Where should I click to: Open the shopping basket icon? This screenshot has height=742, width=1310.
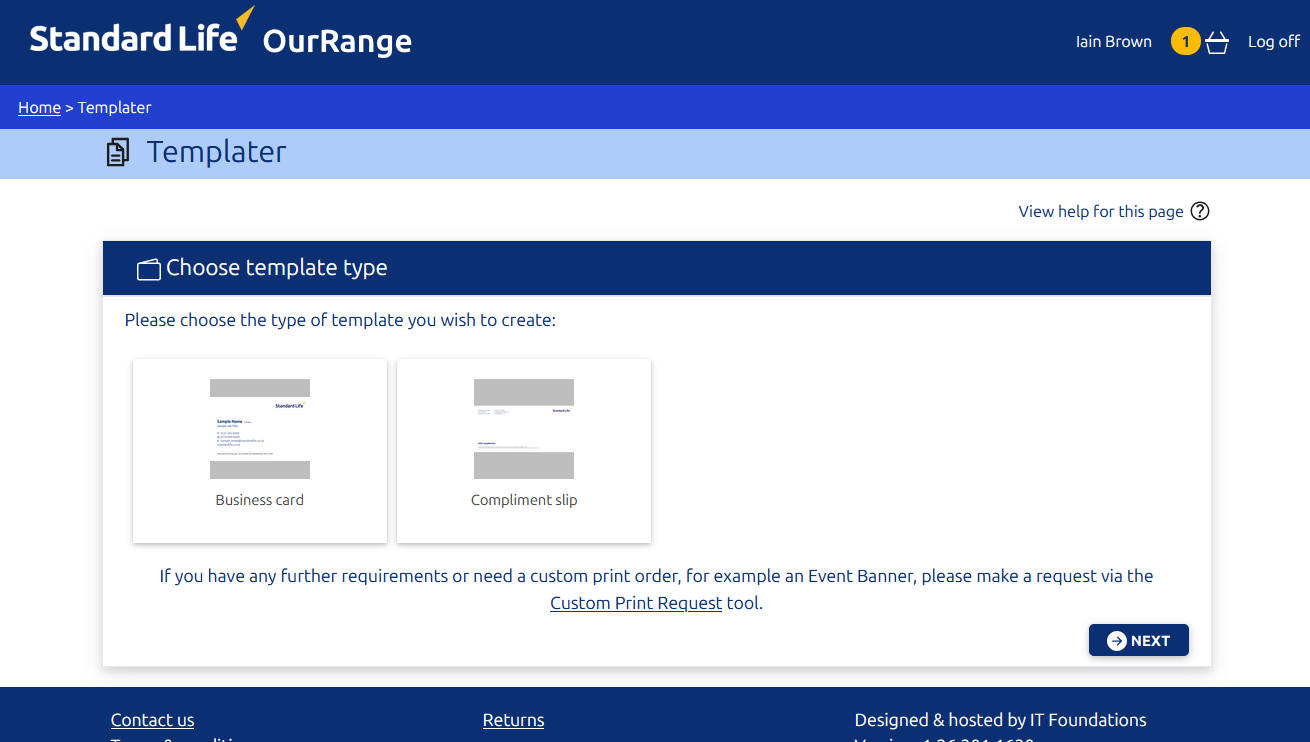tap(1216, 43)
